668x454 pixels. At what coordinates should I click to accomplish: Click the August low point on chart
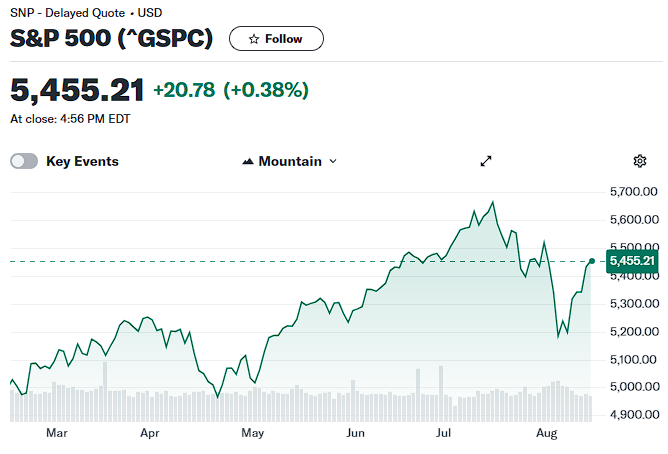coord(558,337)
